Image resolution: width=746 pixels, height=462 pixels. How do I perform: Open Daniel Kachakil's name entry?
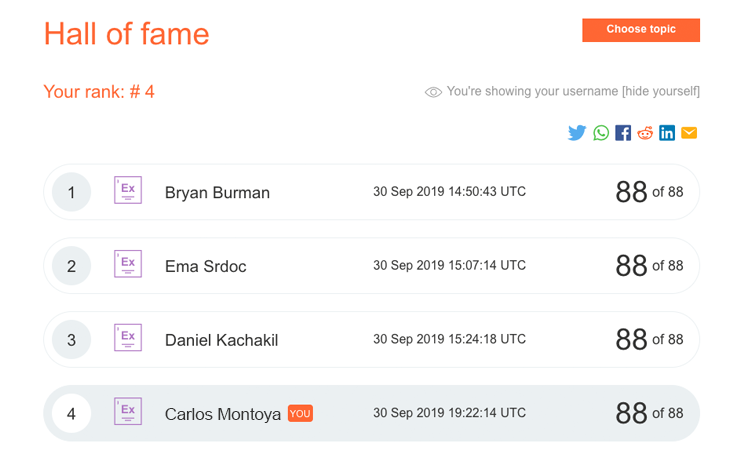[221, 340]
